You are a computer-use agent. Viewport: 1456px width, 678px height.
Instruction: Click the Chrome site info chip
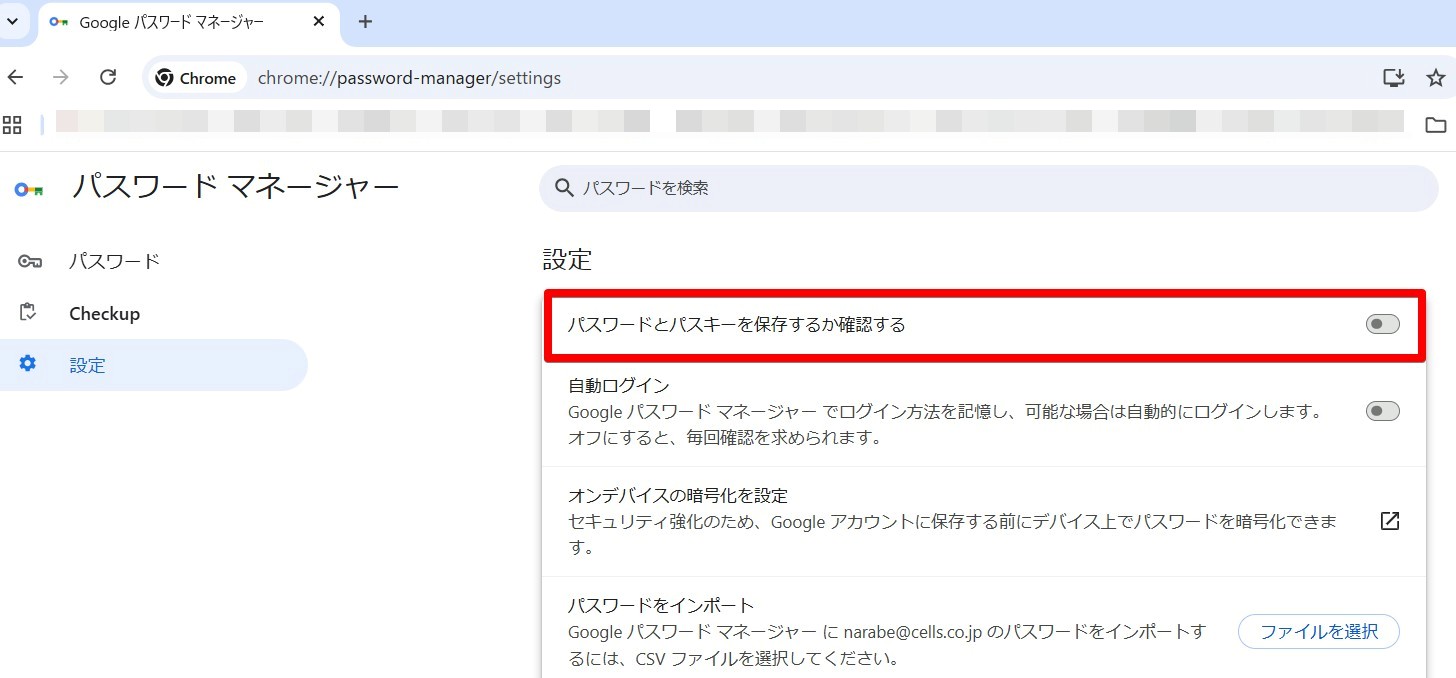coord(196,78)
